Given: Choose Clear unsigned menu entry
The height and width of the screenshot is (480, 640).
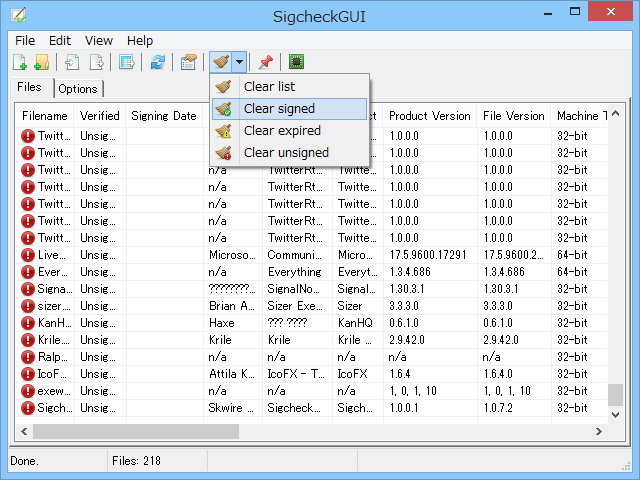Looking at the screenshot, I should click(x=289, y=153).
